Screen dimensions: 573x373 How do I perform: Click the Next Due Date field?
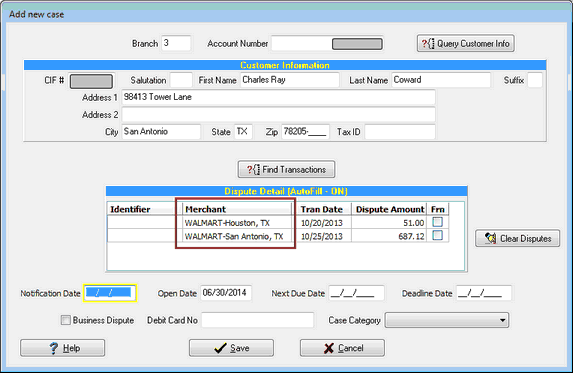click(x=356, y=293)
